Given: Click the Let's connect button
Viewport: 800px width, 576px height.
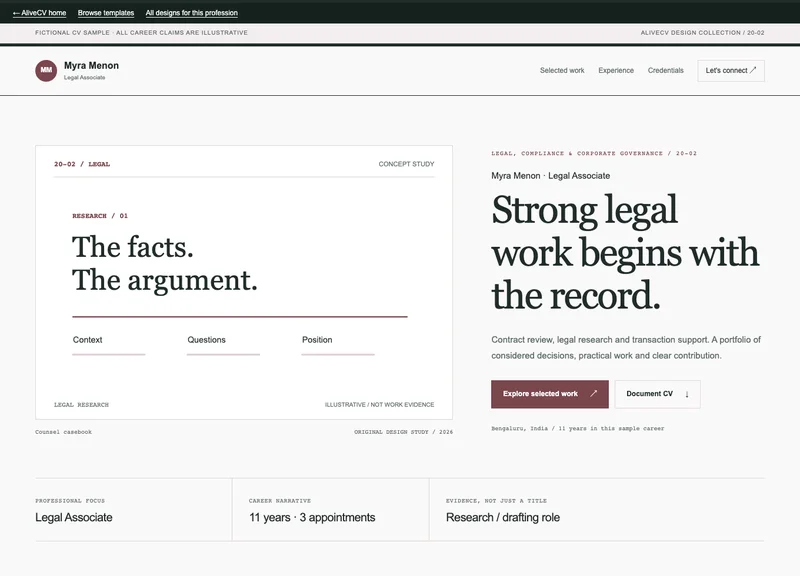Looking at the screenshot, I should (731, 70).
